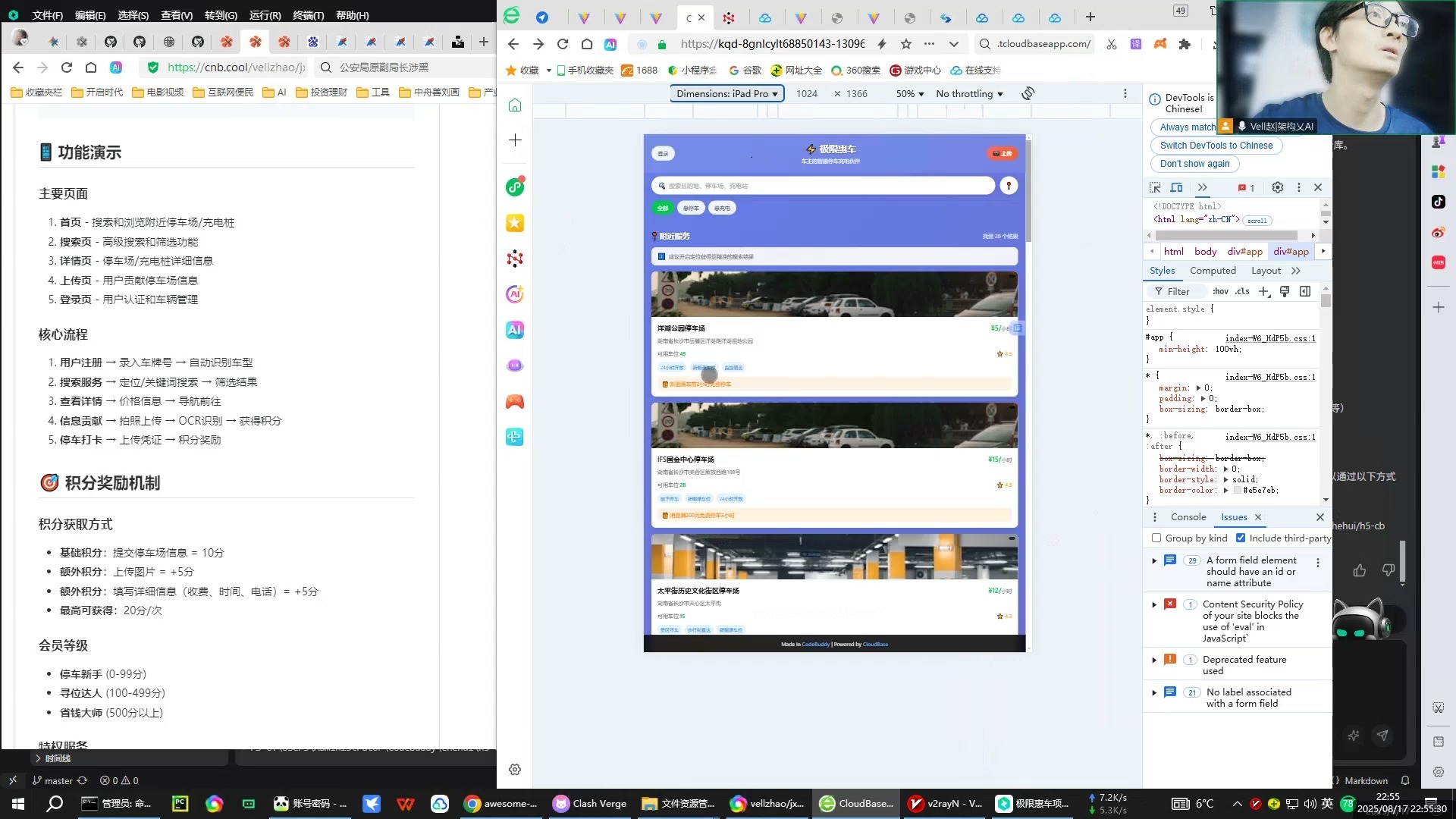The height and width of the screenshot is (819, 1456).
Task: Select the element inspection tool in DevTools
Action: pos(1155,187)
